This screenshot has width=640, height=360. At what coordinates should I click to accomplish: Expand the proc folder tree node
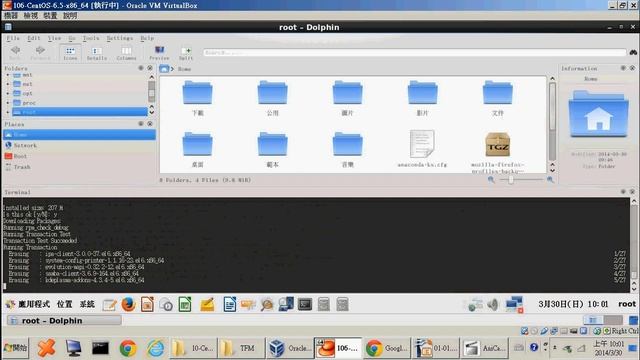click(8, 103)
